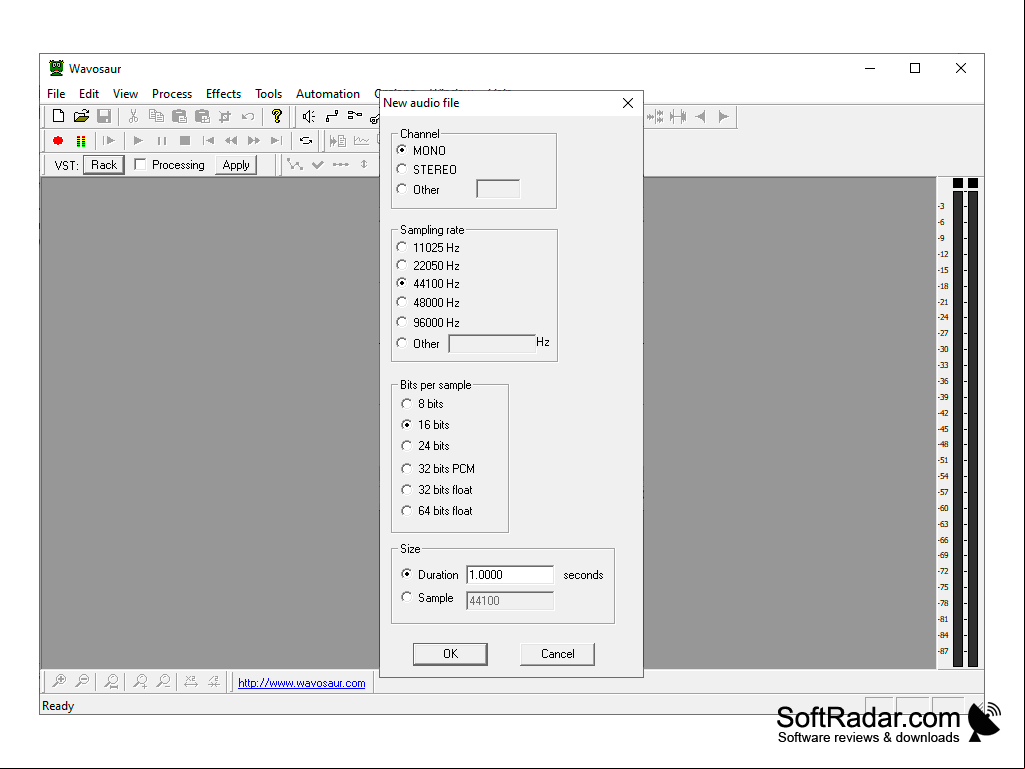Viewport: 1025px width, 769px height.
Task: Close the New audio file dialog
Action: click(628, 103)
